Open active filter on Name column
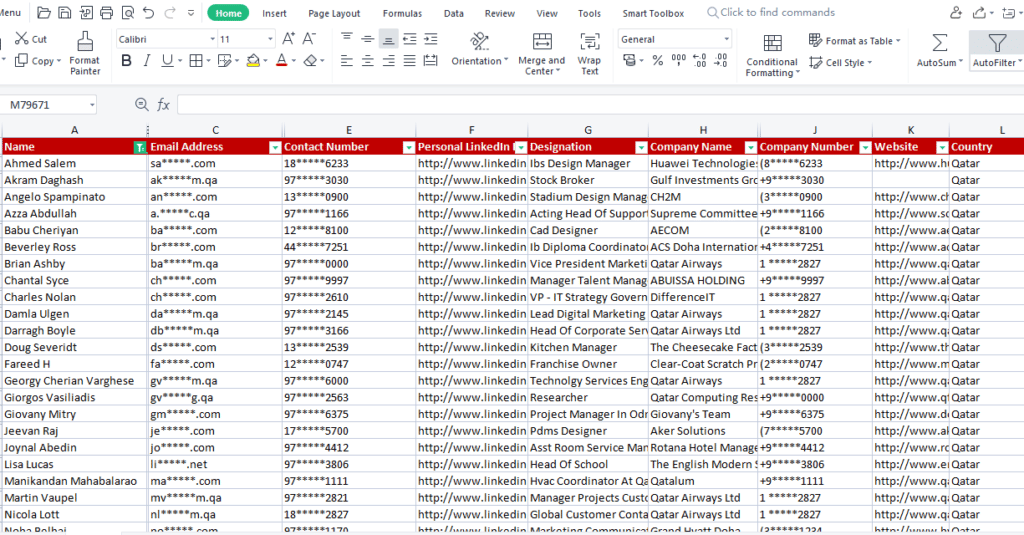This screenshot has height=535, width=1024. tap(139, 148)
